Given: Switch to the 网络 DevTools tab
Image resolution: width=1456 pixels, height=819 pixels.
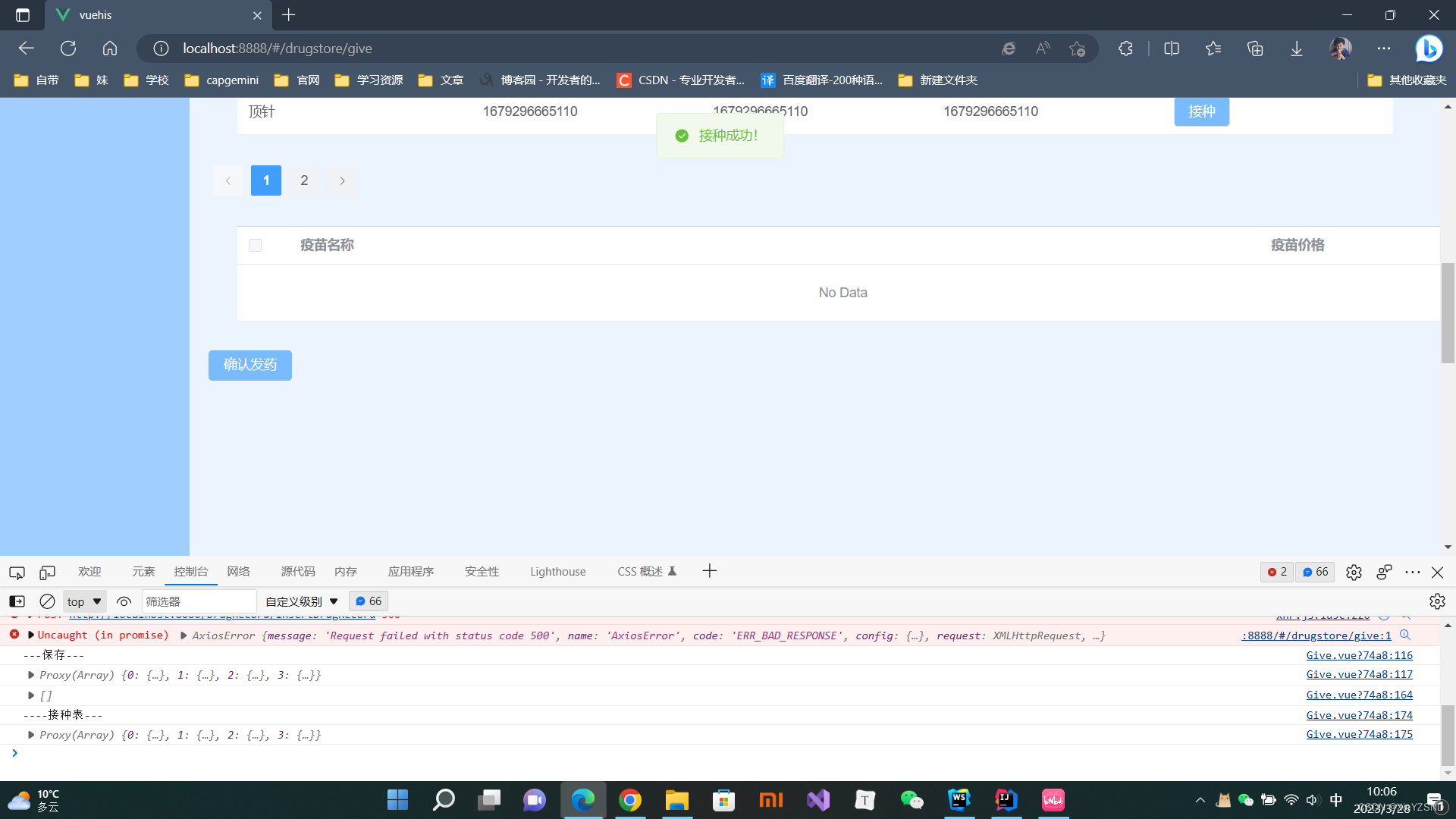Looking at the screenshot, I should [238, 571].
